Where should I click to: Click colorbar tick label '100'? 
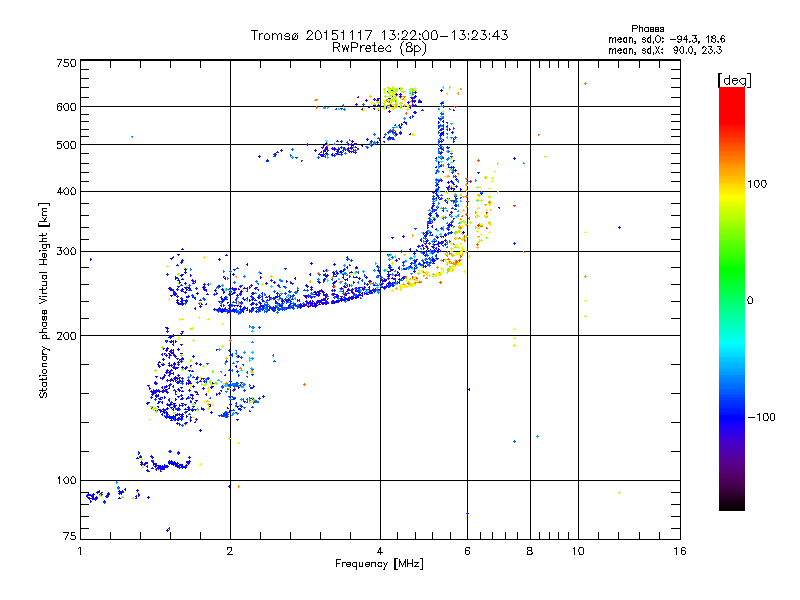coord(757,184)
